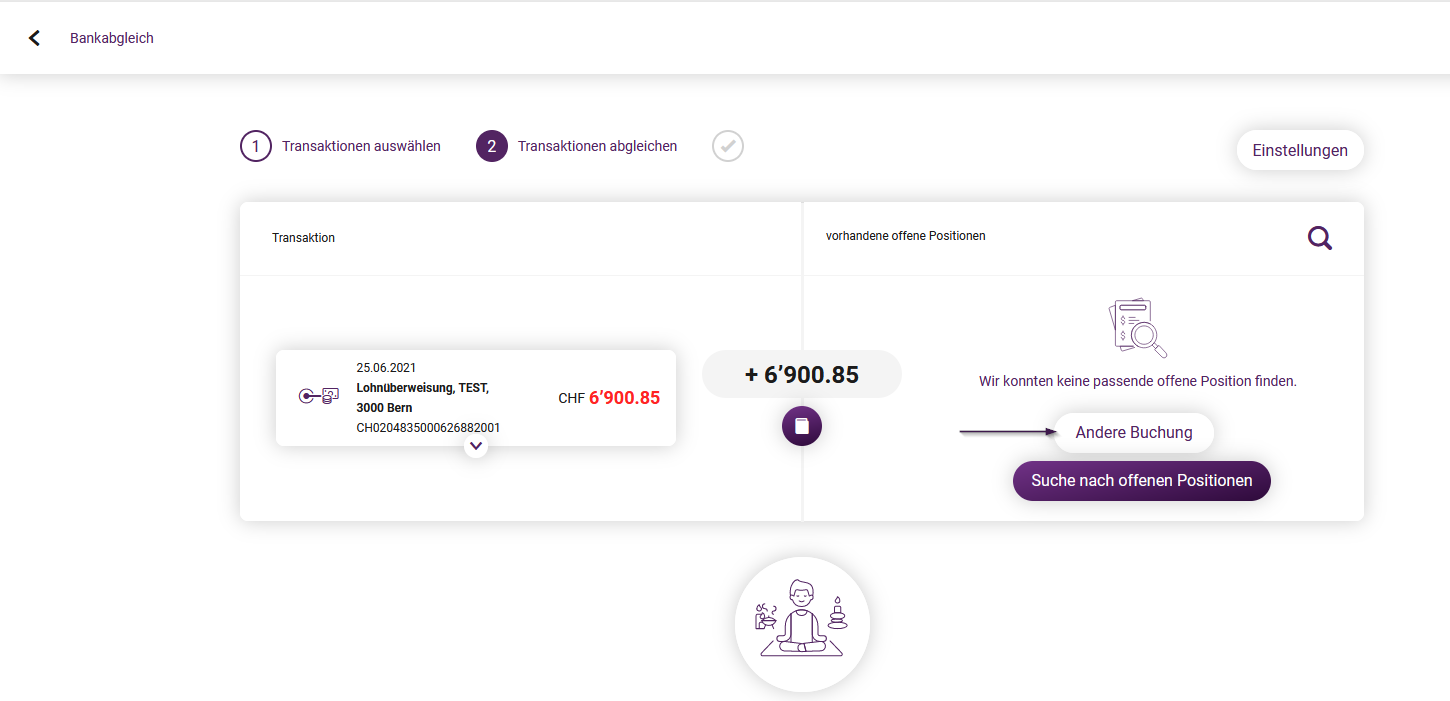1450x701 pixels.
Task: Click the vorhandene offene Positionen header
Action: (906, 236)
